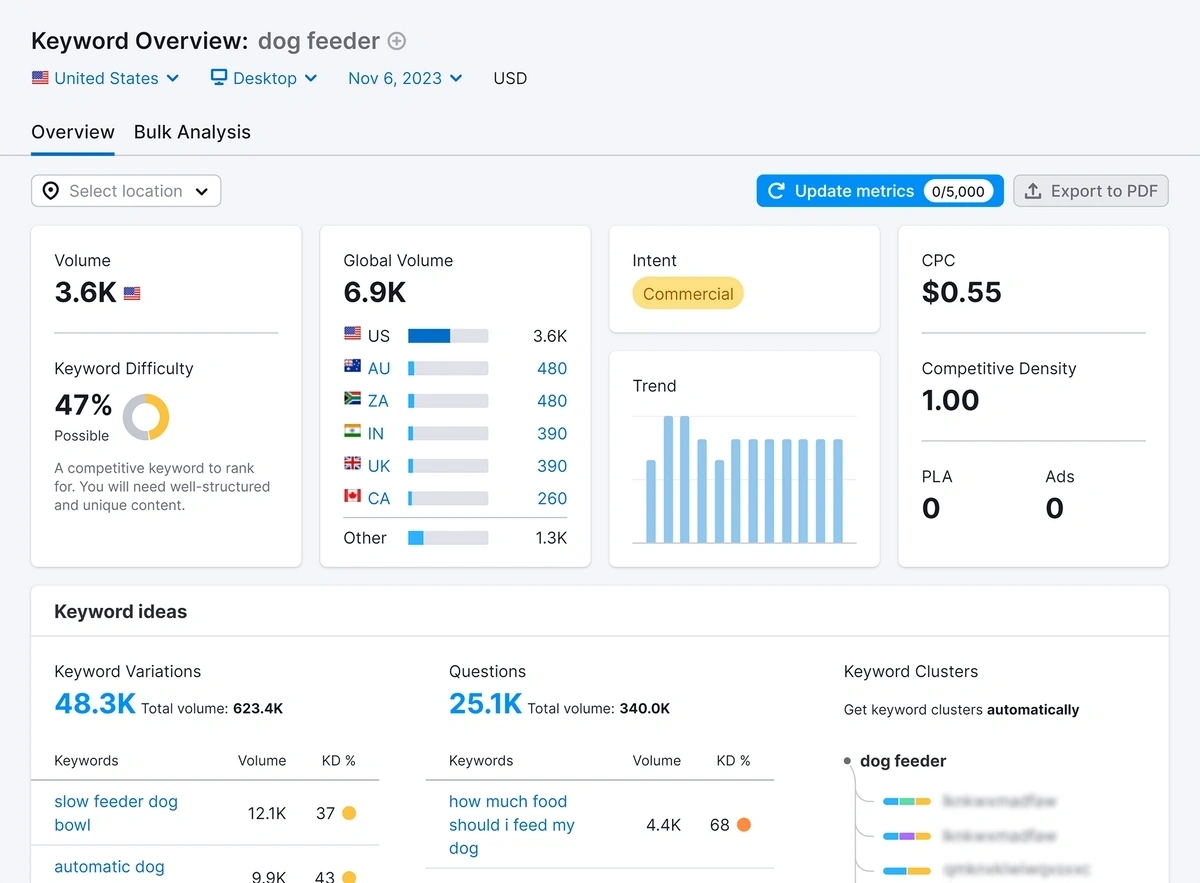
Task: Click the Export to PDF button
Action: (x=1091, y=191)
